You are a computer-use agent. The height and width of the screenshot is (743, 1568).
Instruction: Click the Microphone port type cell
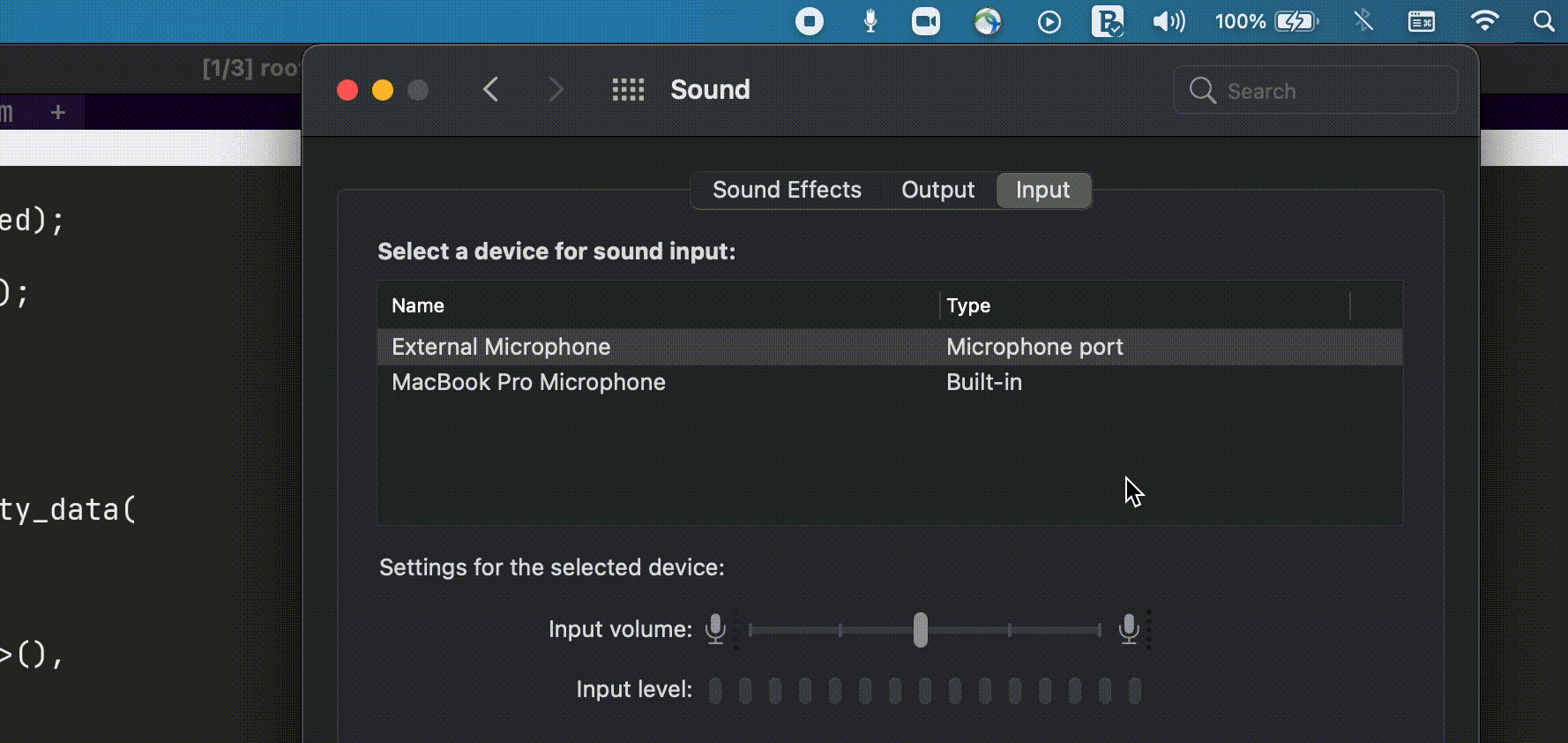(1034, 347)
